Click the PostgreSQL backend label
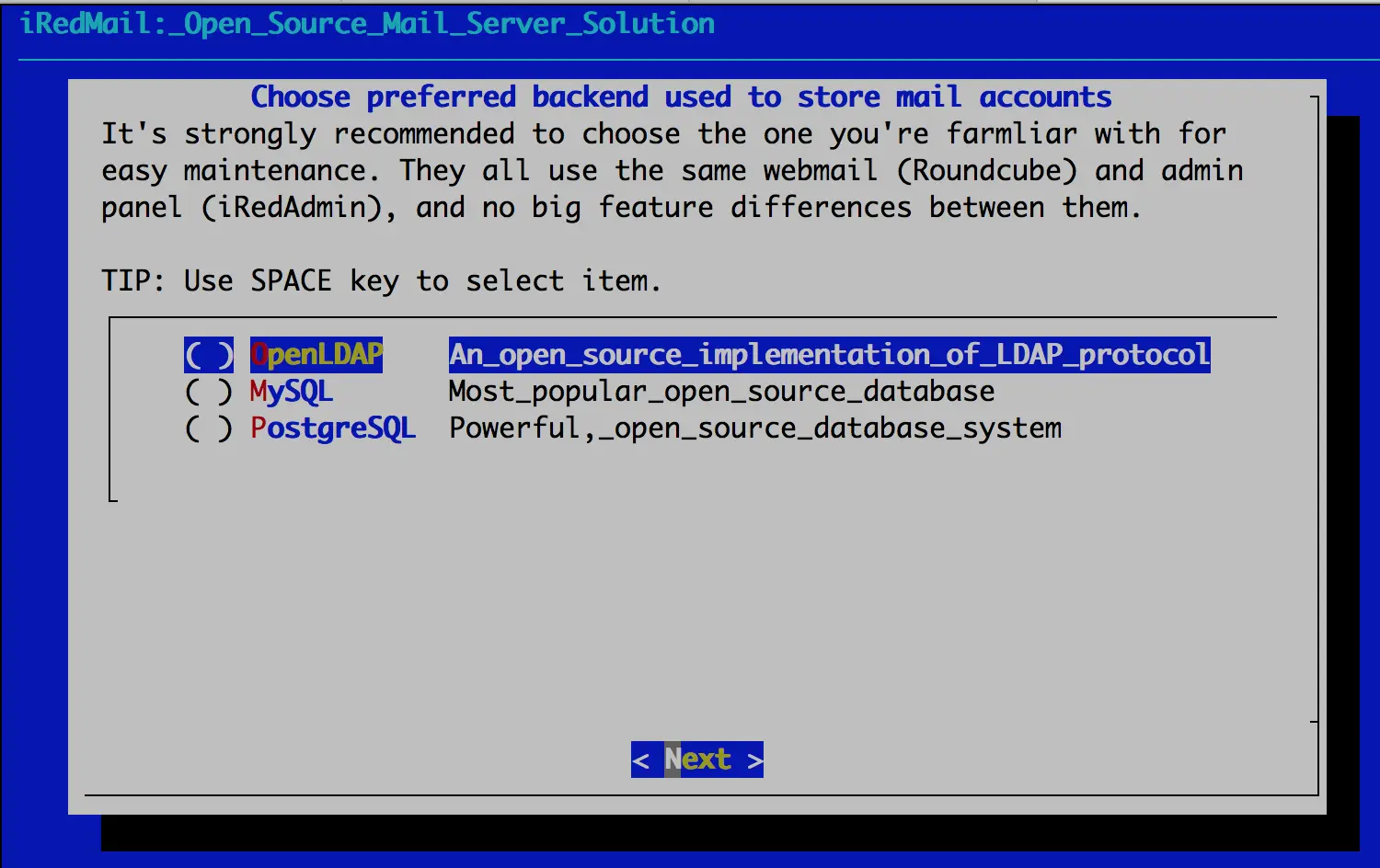This screenshot has width=1380, height=868. tap(333, 428)
